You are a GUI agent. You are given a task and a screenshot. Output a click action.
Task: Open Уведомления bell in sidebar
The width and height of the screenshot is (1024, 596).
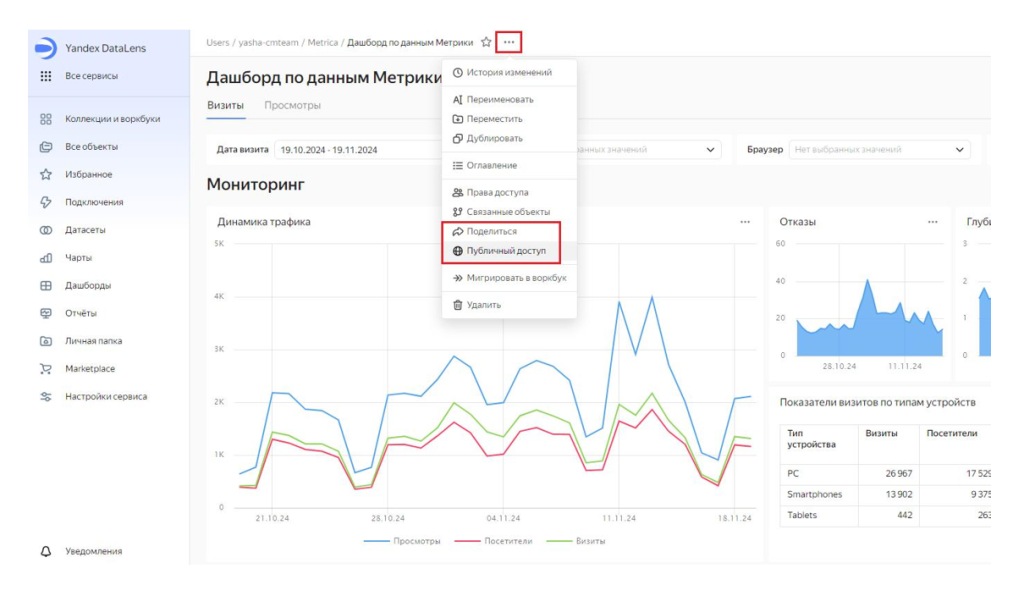click(46, 551)
